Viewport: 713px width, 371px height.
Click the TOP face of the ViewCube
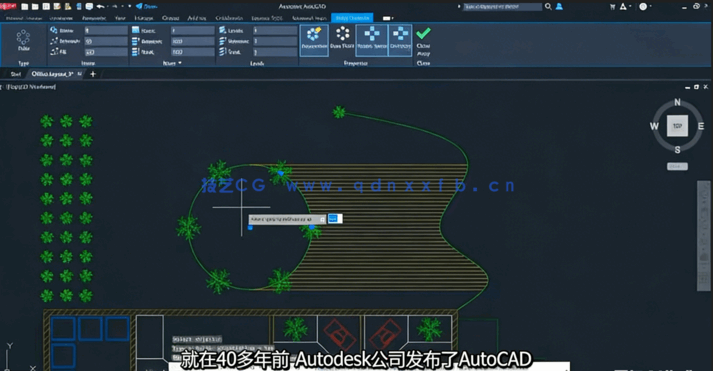[677, 126]
